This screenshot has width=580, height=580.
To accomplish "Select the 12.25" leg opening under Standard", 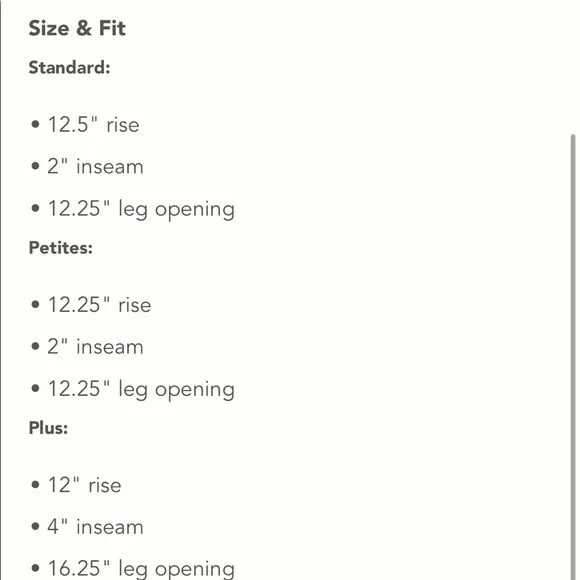I will pyautogui.click(x=141, y=209).
